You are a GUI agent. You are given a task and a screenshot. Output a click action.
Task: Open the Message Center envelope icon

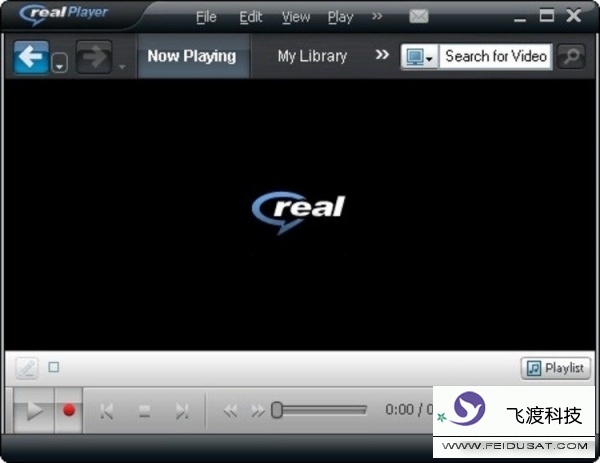419,16
